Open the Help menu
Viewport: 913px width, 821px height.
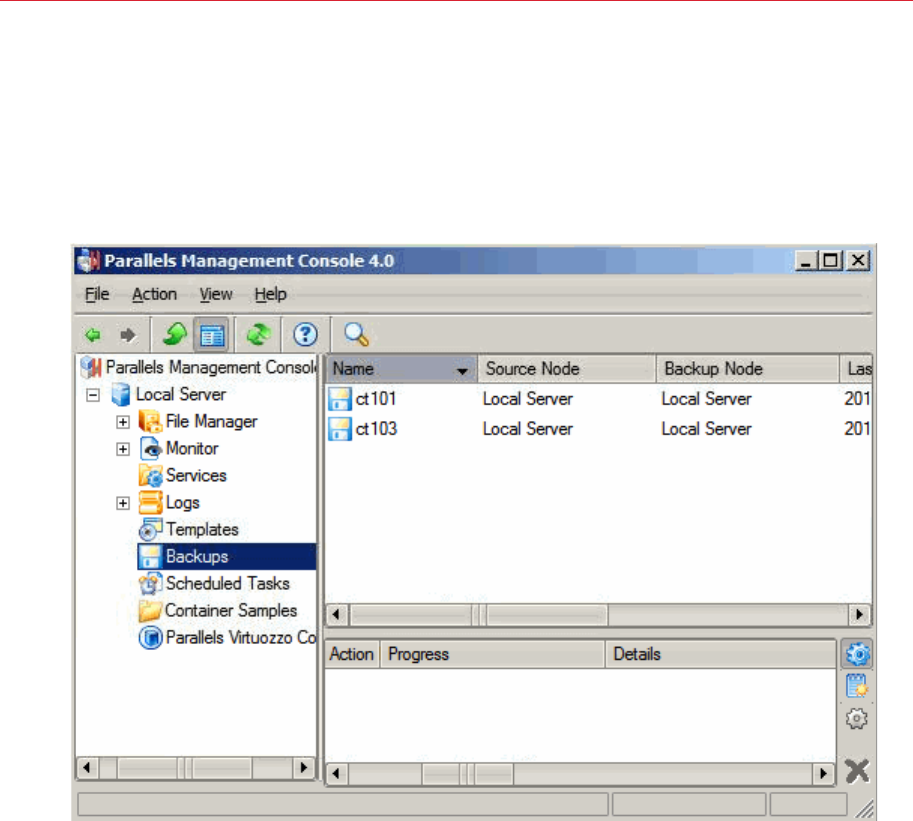pos(270,294)
